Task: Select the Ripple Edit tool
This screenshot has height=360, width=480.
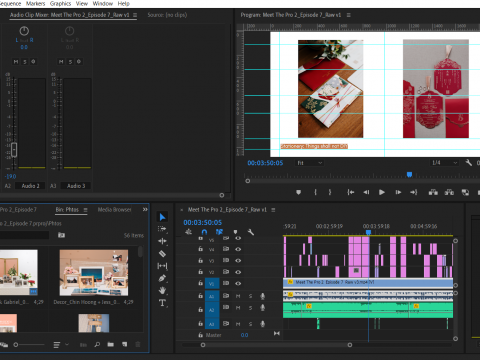Action: pyautogui.click(x=162, y=241)
